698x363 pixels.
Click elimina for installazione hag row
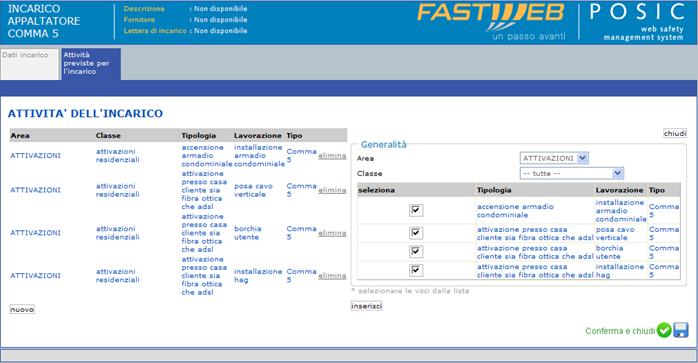click(x=332, y=275)
